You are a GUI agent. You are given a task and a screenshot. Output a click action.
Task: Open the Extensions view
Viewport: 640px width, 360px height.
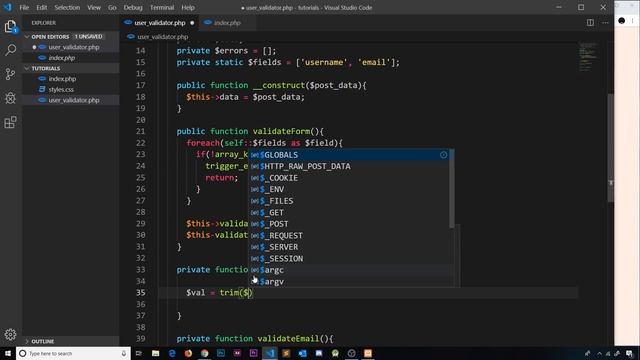pyautogui.click(x=10, y=122)
